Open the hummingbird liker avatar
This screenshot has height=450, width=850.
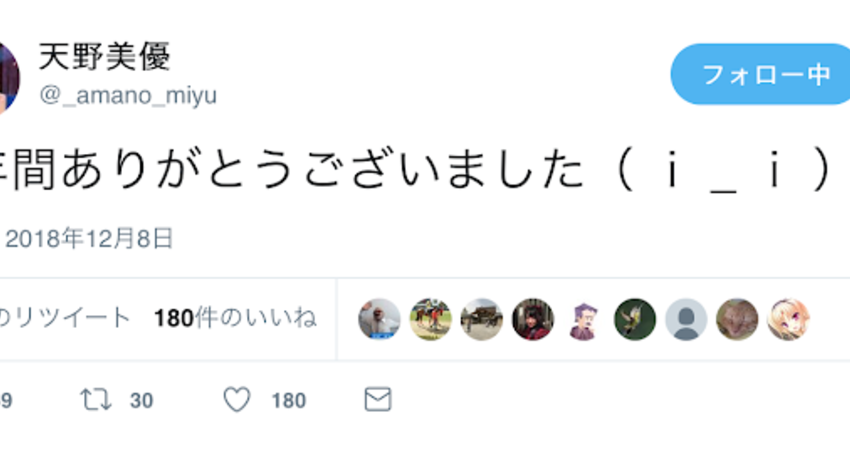[x=635, y=319]
